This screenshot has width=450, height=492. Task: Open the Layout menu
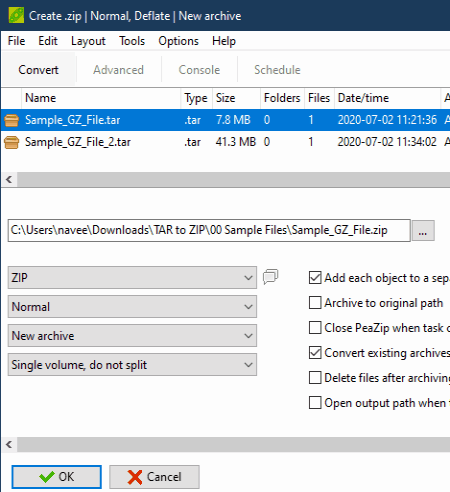pos(88,41)
